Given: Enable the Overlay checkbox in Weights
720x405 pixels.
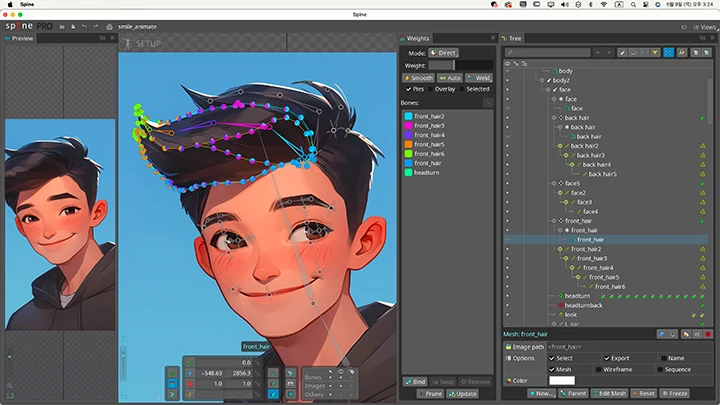Looking at the screenshot, I should pos(430,89).
